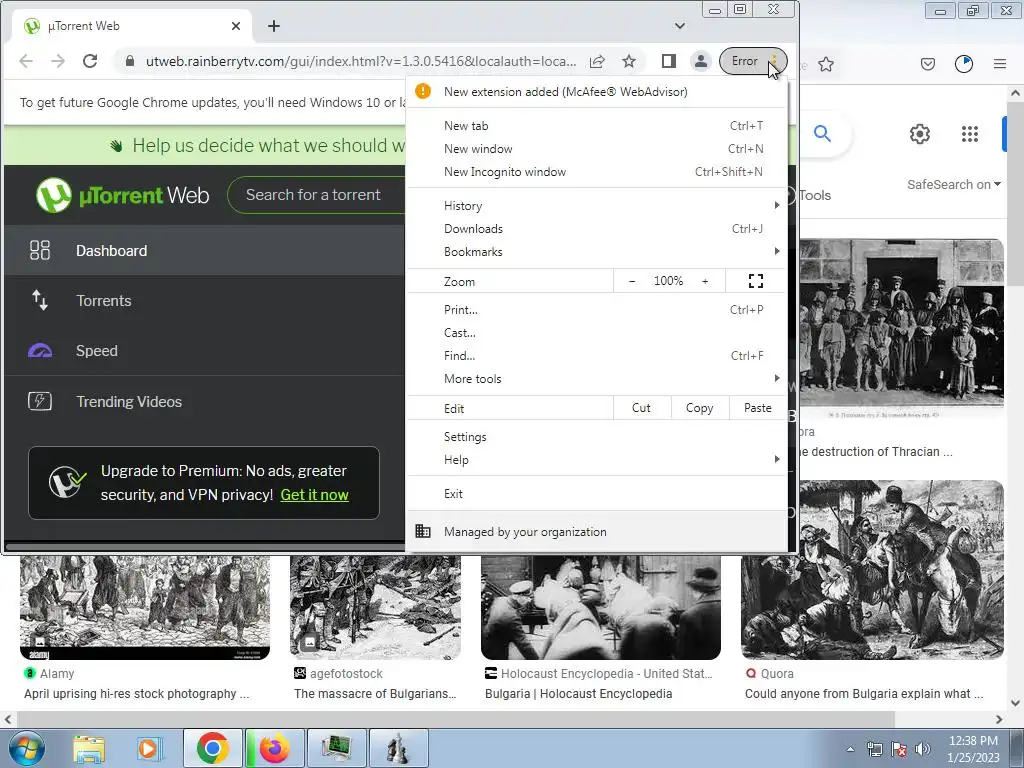Bookmark this tab with Chrome's star icon
1024x768 pixels.
pyautogui.click(x=629, y=61)
